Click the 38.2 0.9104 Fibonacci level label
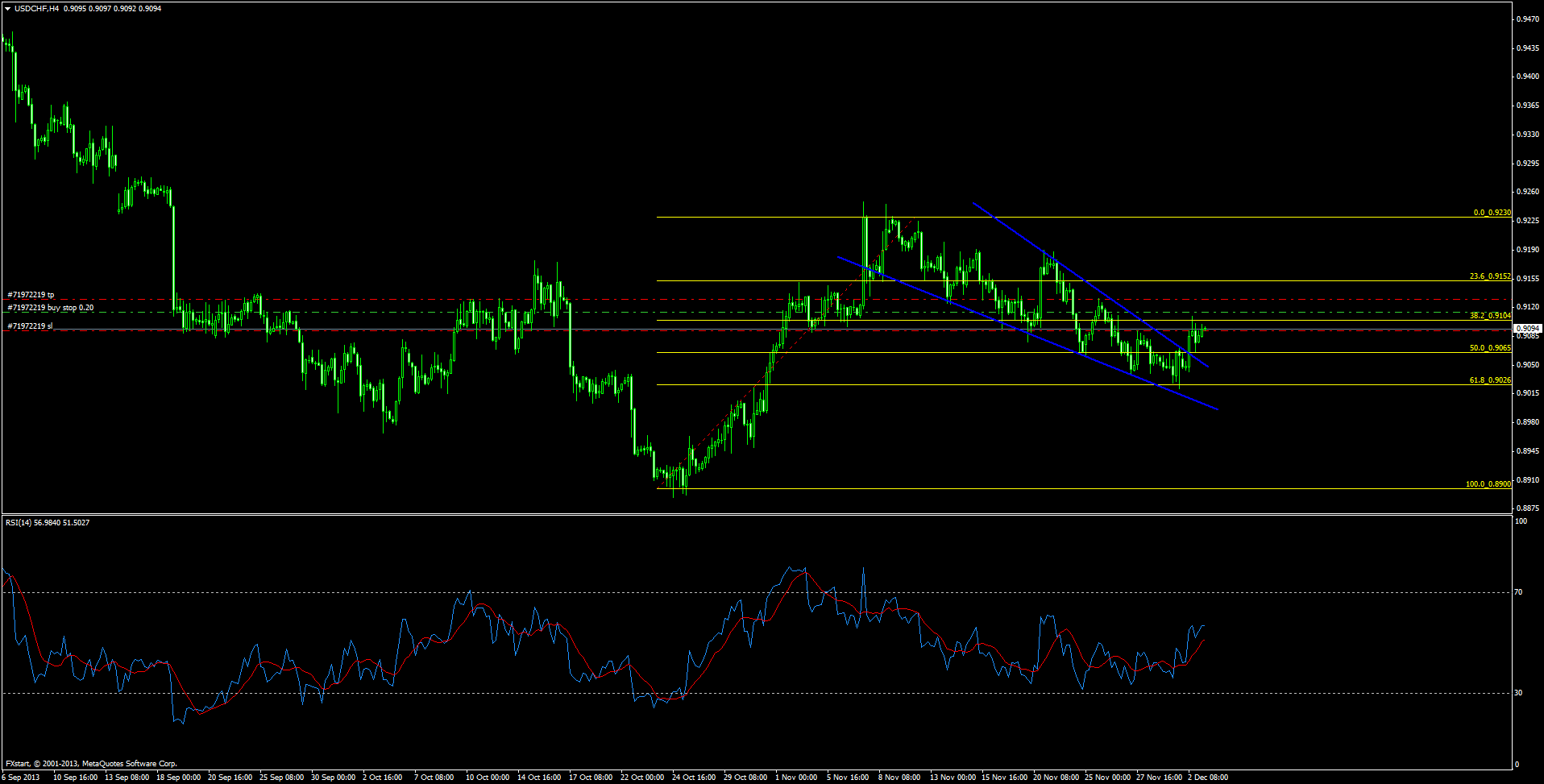The image size is (1544, 784). coord(1490,316)
